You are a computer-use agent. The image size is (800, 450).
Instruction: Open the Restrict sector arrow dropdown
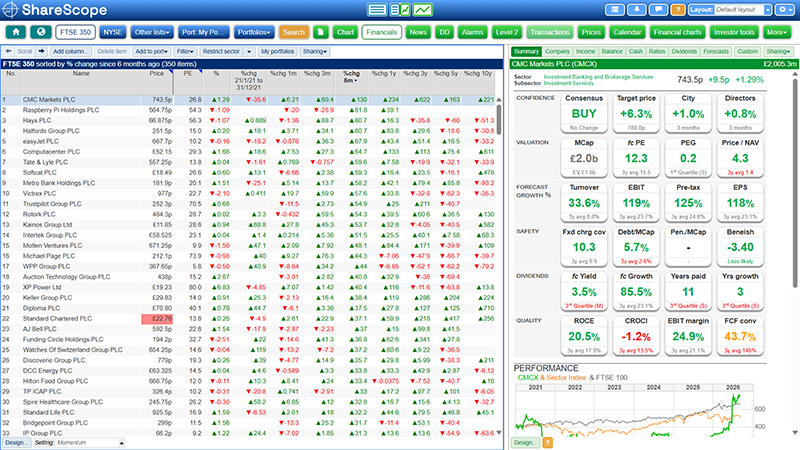coord(249,52)
